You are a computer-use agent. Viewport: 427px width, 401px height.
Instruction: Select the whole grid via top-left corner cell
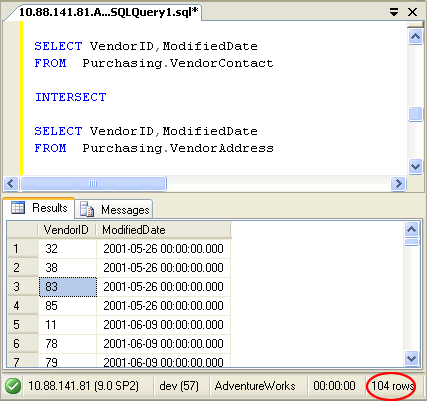[23, 230]
